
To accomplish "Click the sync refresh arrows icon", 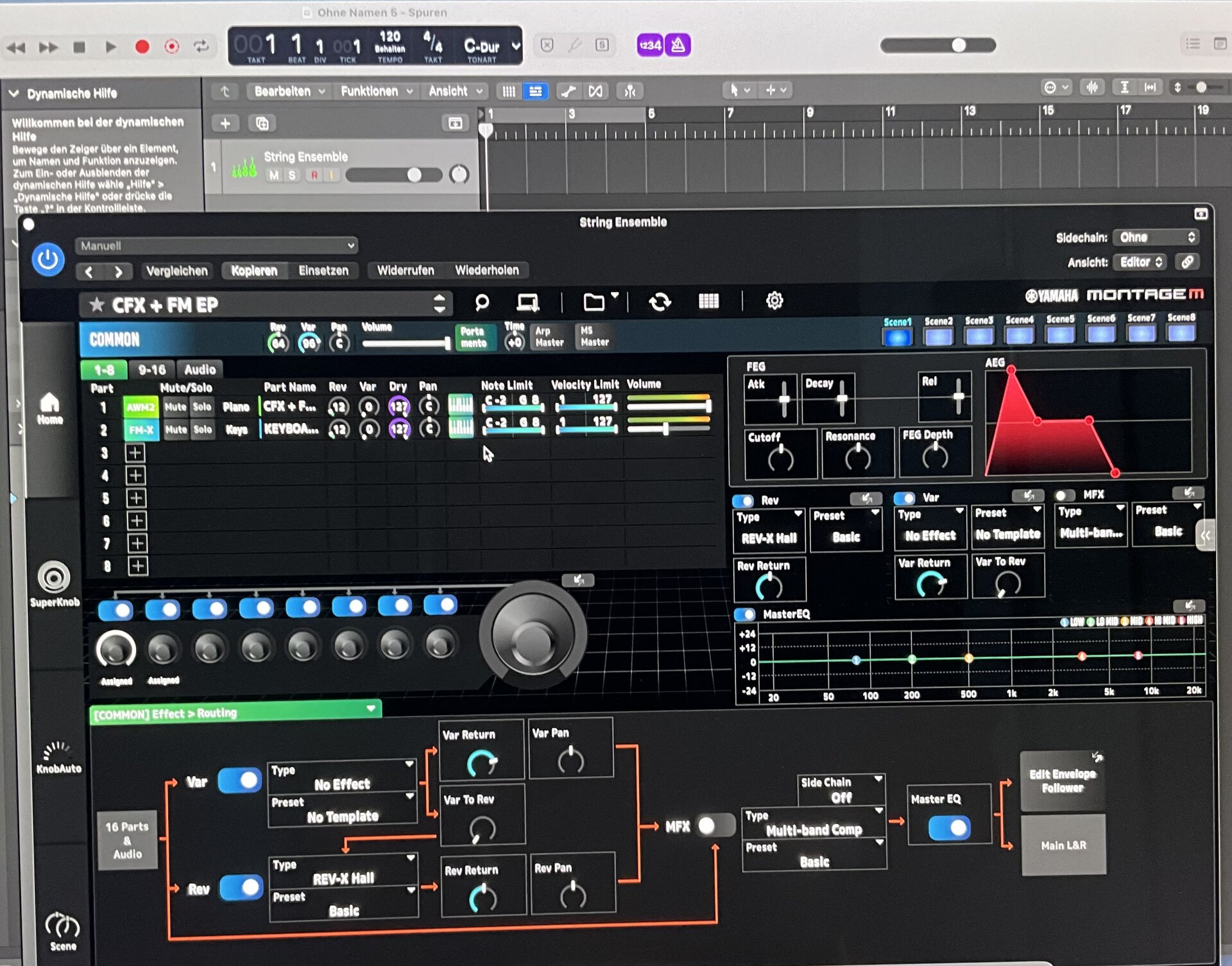I will coord(660,302).
